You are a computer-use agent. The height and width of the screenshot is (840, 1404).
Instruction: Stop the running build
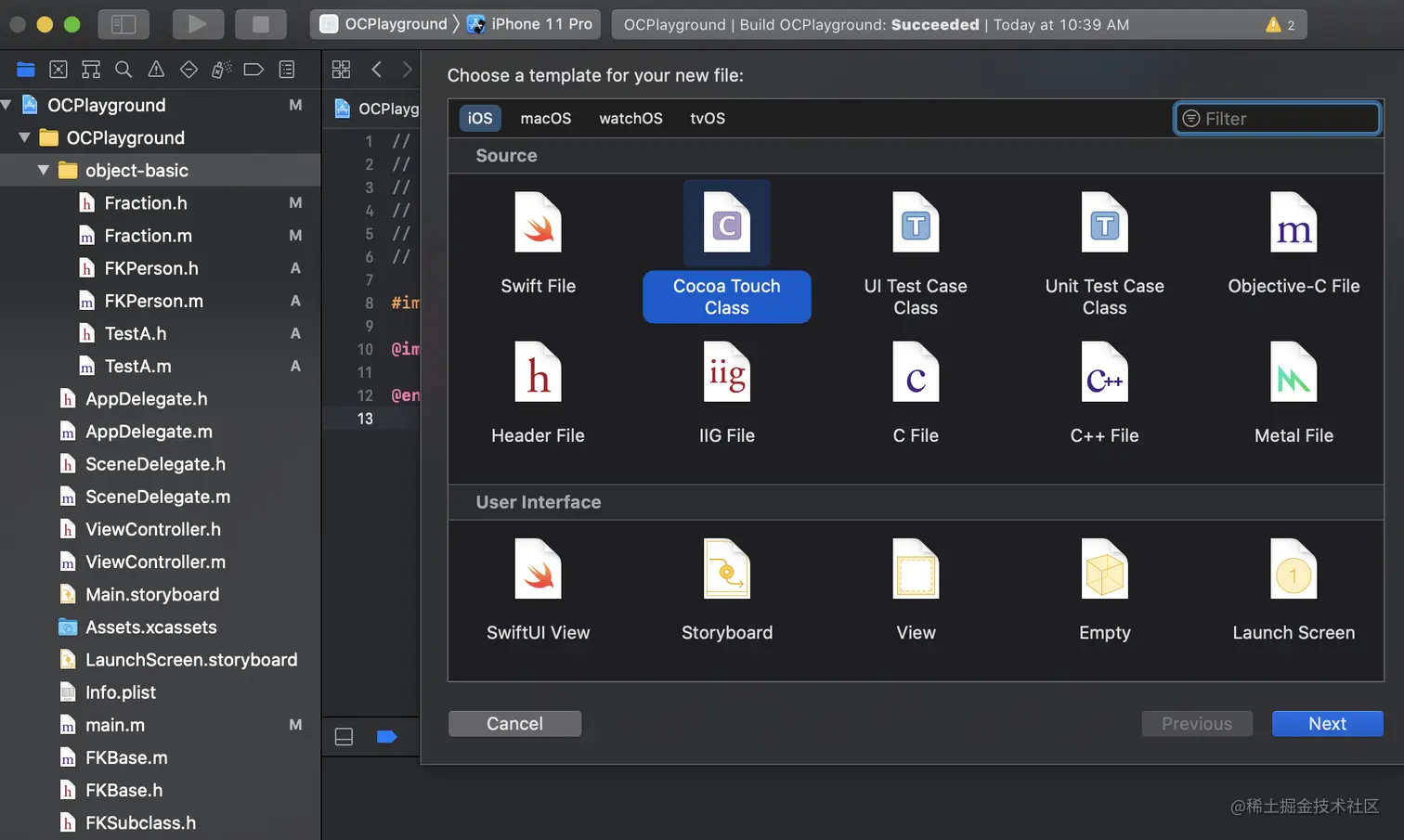261,24
